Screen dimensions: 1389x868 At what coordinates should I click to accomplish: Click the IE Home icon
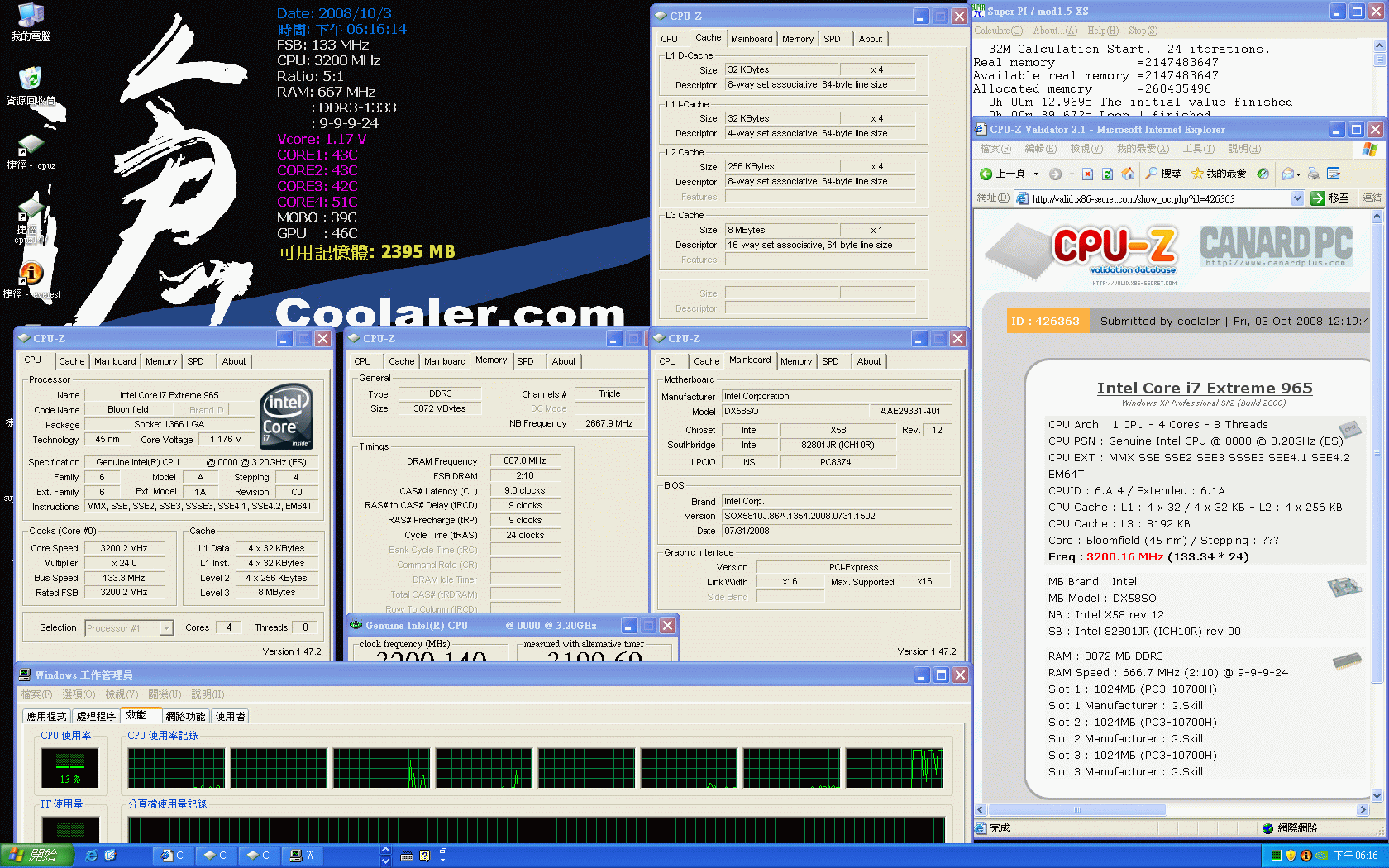click(1128, 174)
